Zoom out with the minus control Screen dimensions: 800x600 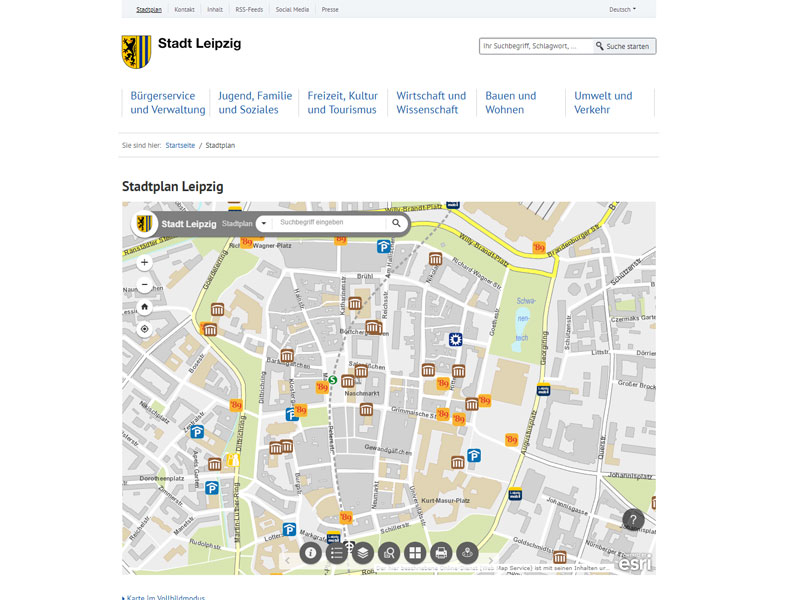click(x=144, y=284)
